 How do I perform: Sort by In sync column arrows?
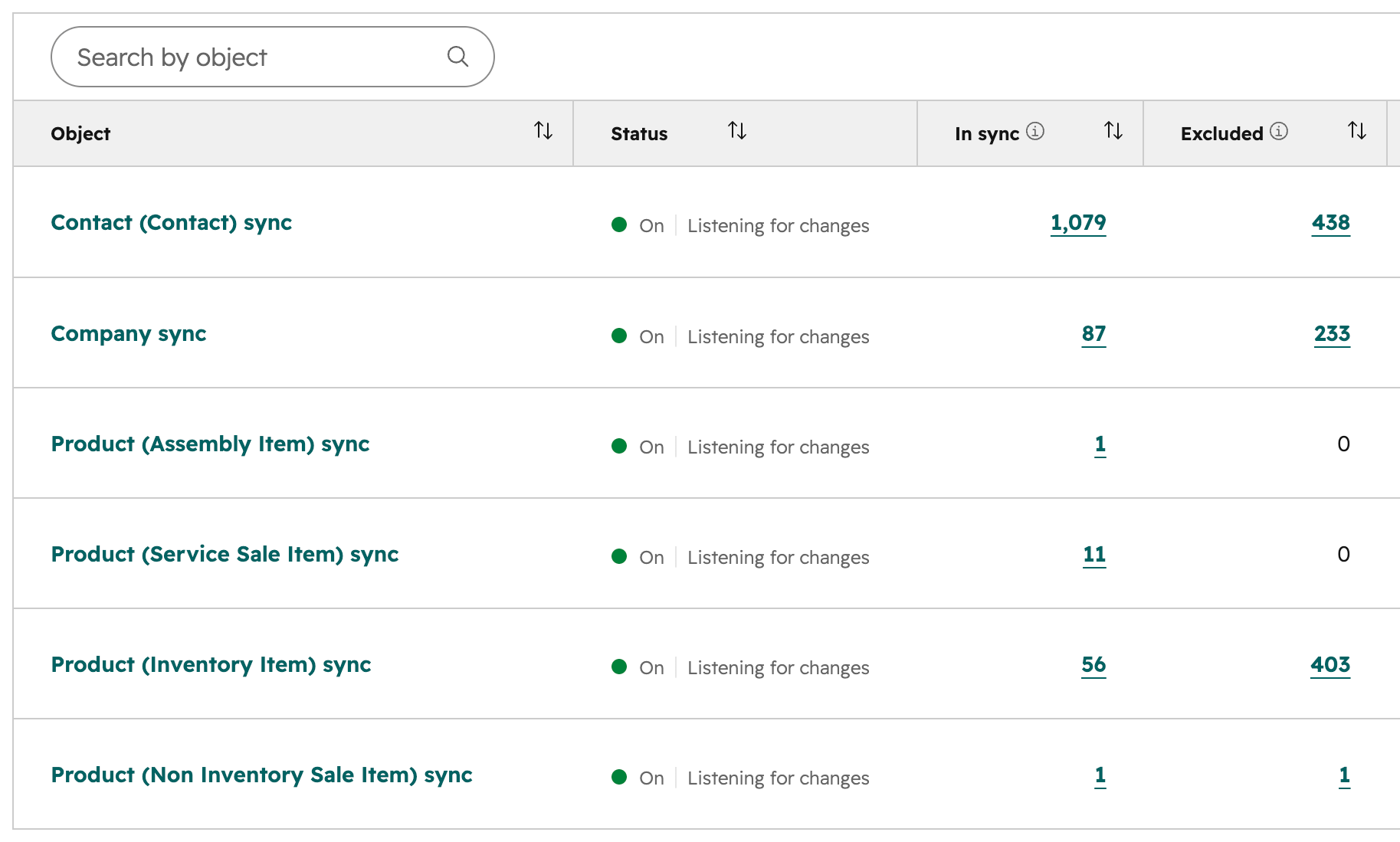(1113, 131)
